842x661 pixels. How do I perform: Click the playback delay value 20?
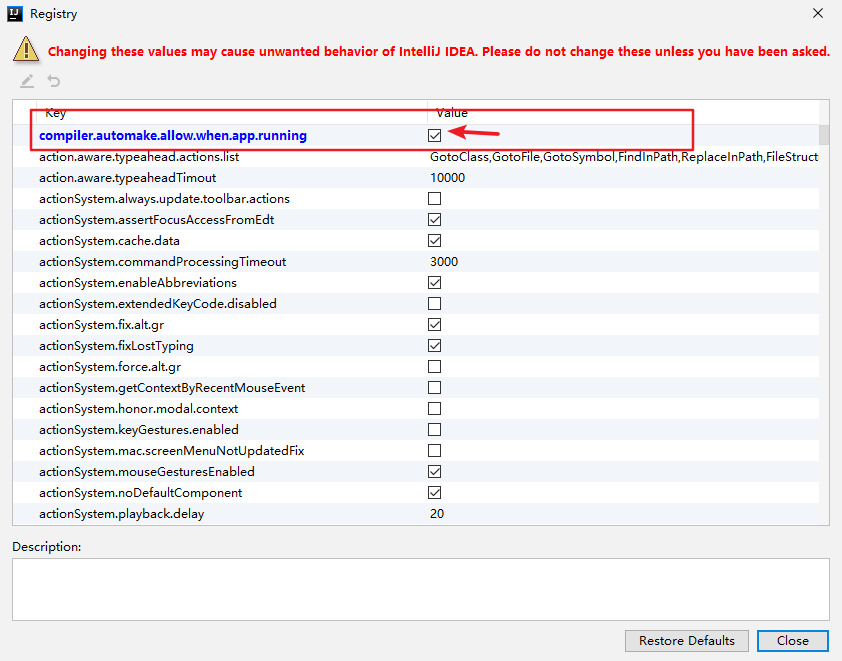point(437,514)
